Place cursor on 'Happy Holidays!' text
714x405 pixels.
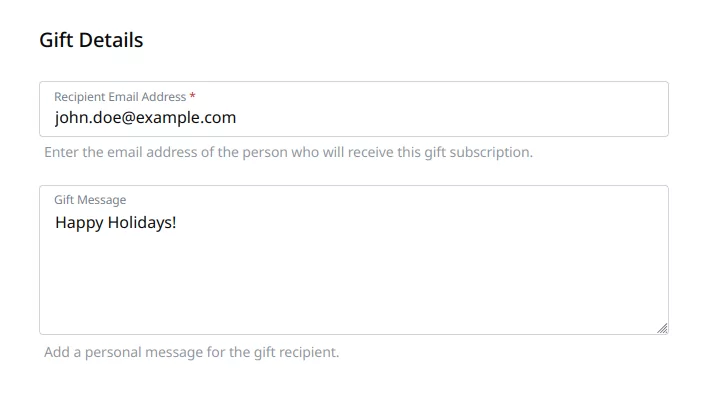point(116,222)
